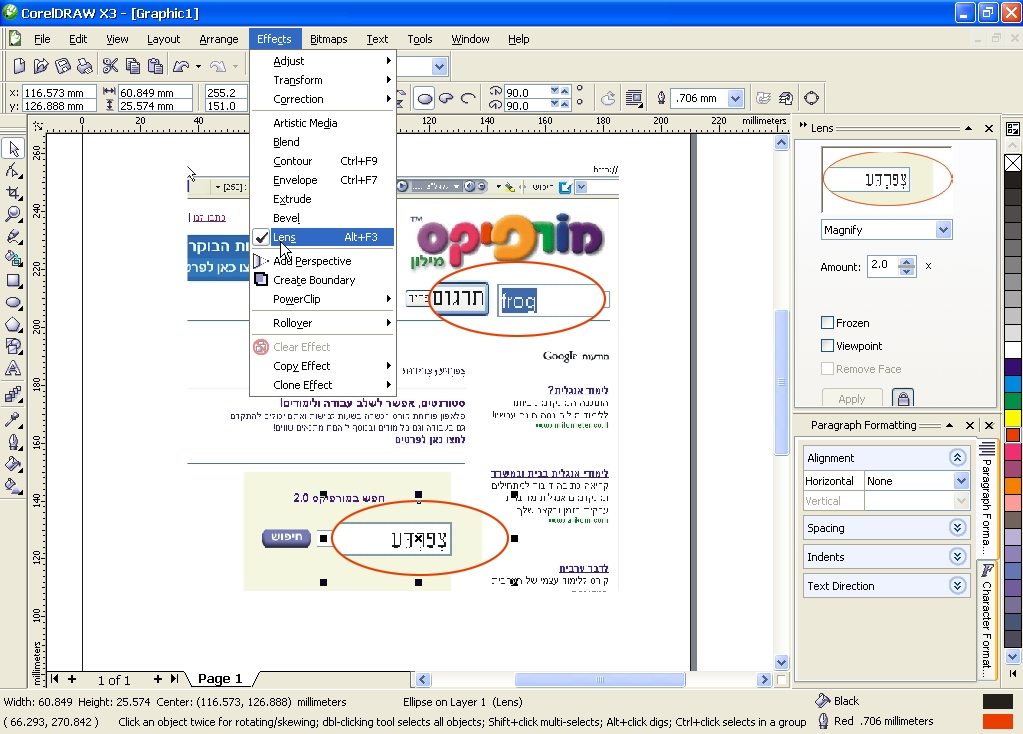This screenshot has width=1023, height=734.
Task: Open the zoom level dropdown on toolbar
Action: 439,66
